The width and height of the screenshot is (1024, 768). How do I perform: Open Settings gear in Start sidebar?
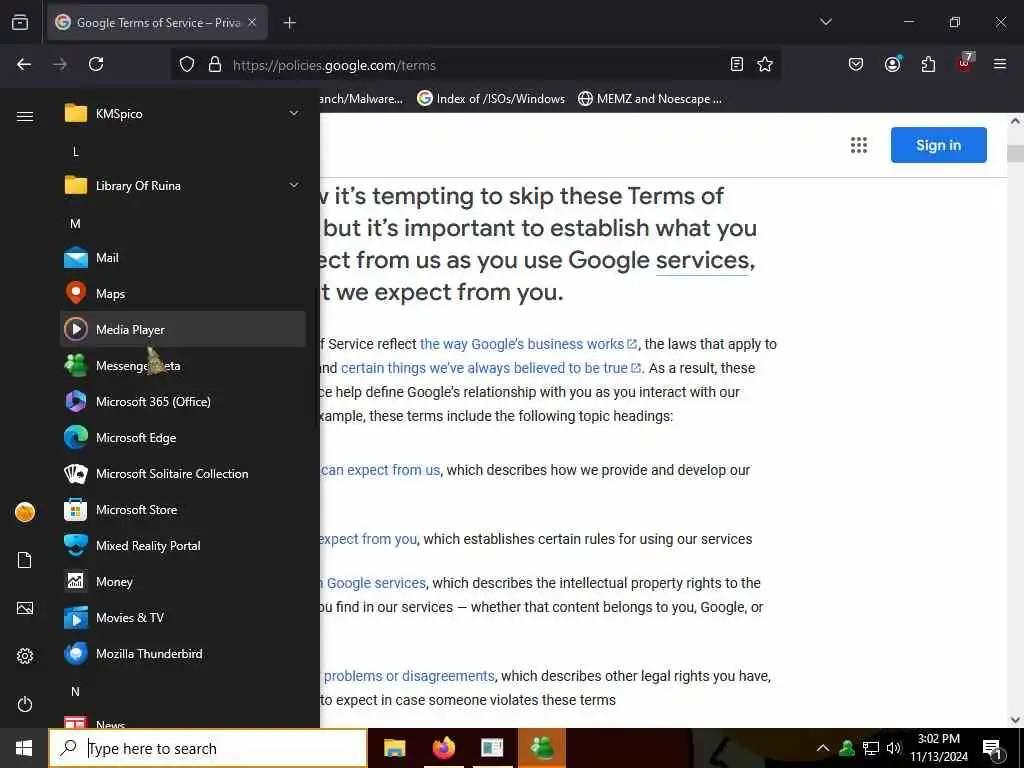(x=25, y=656)
